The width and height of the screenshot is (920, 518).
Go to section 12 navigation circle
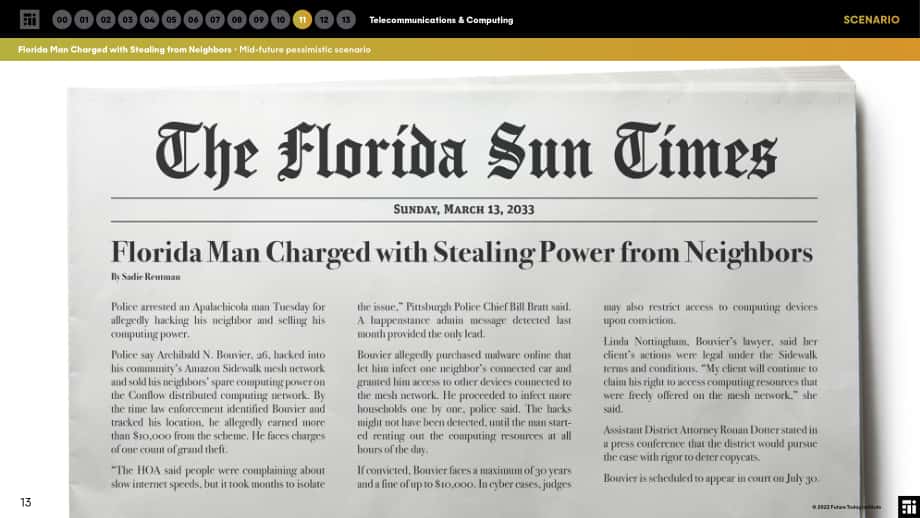(x=324, y=19)
